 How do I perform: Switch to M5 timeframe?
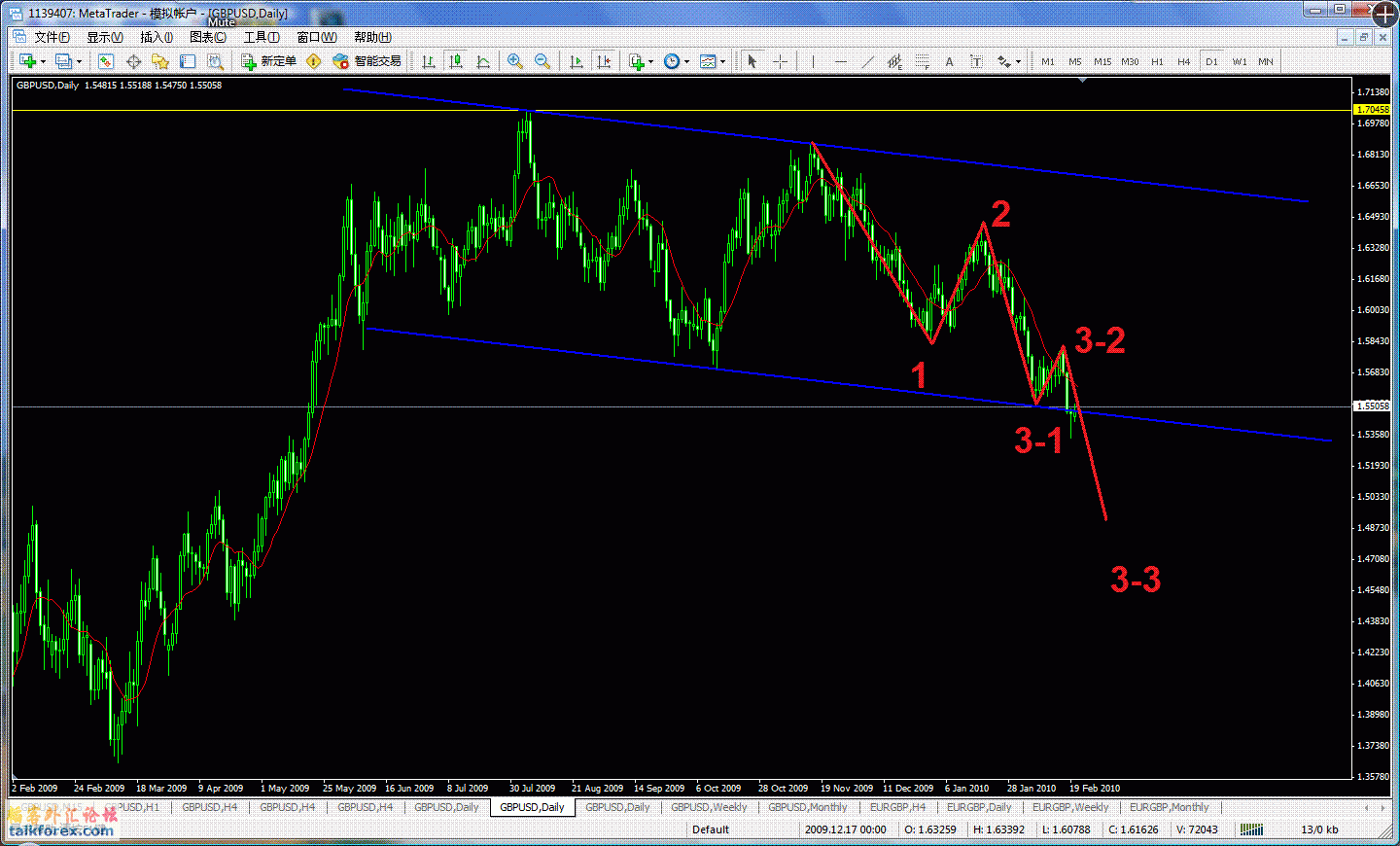pos(1075,61)
